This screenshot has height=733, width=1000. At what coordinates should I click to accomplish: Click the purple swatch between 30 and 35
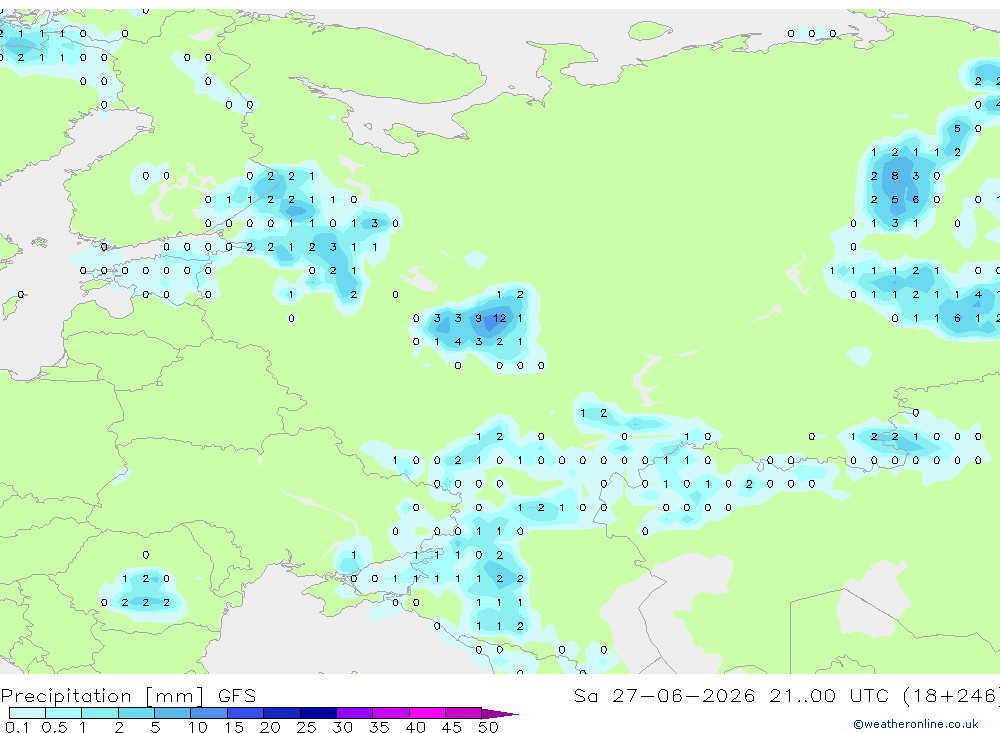(354, 713)
